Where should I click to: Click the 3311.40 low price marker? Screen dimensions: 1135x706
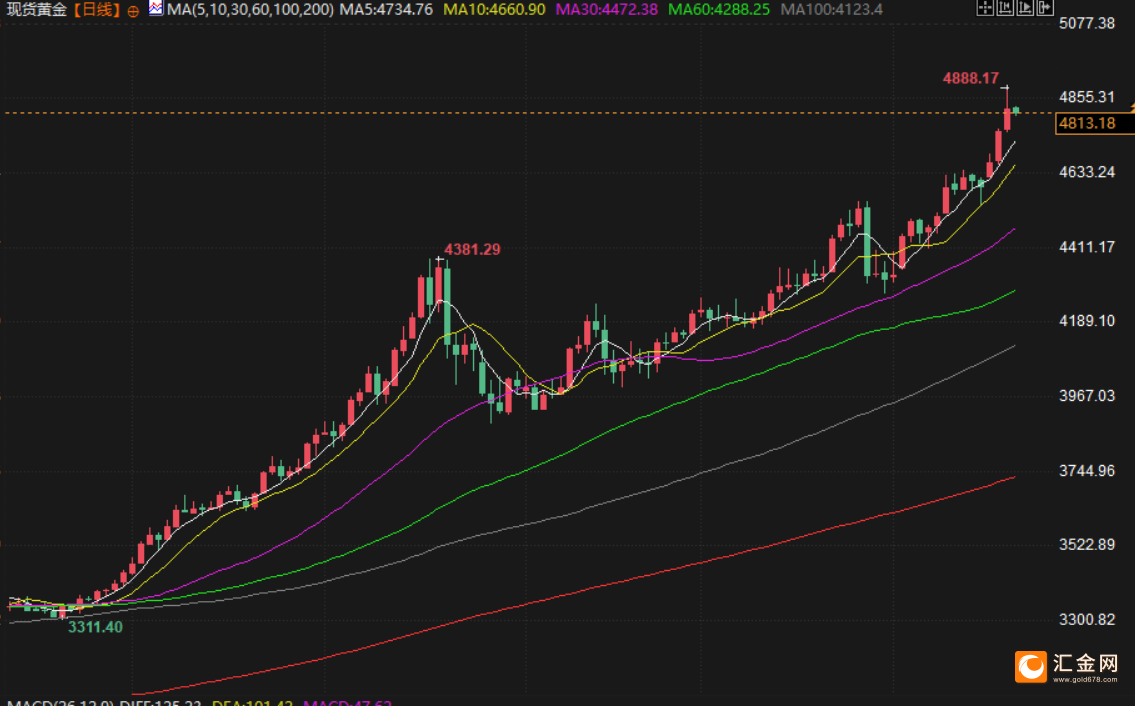96,627
